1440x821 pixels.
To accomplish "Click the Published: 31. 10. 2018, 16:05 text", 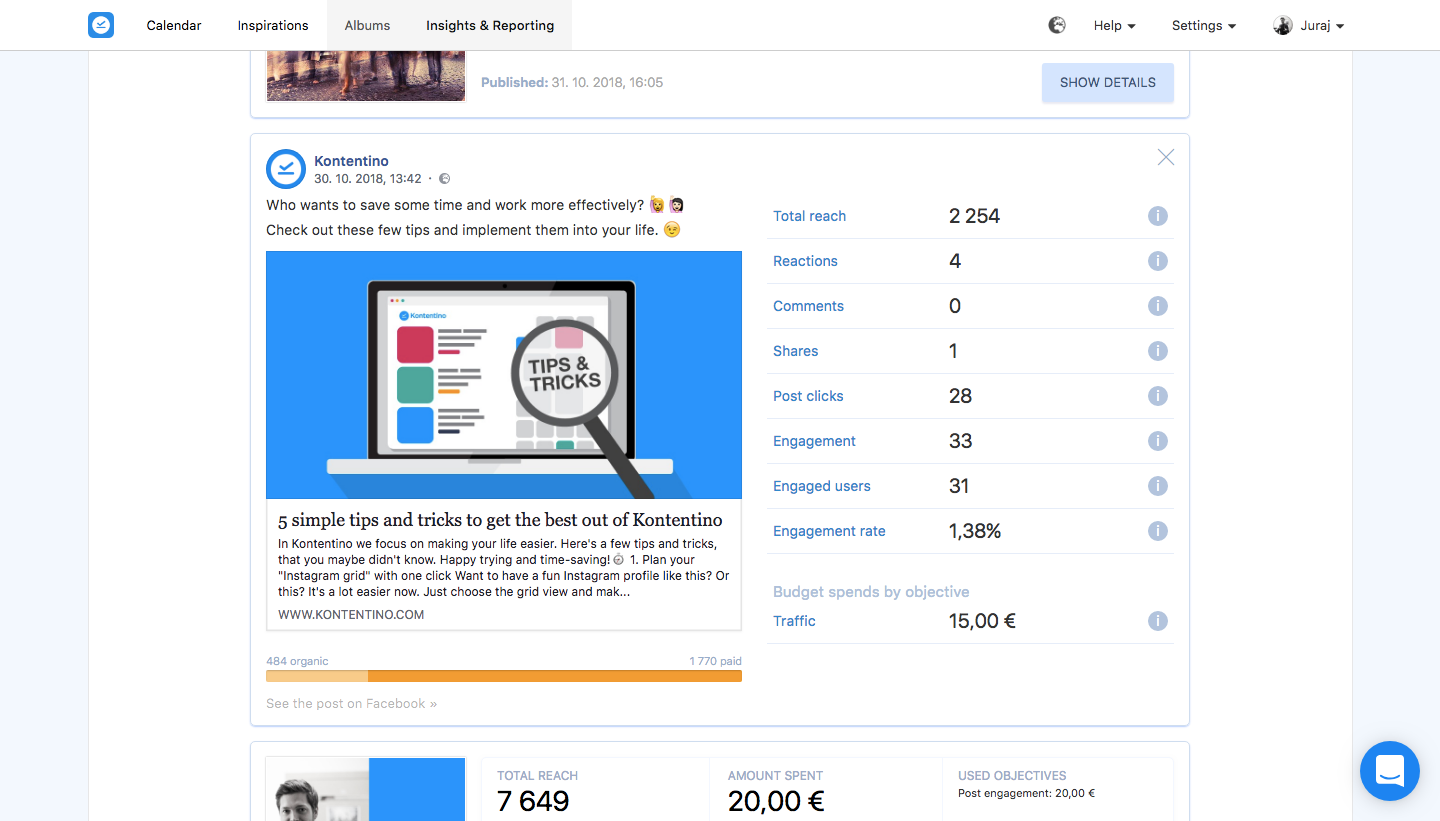I will point(572,83).
